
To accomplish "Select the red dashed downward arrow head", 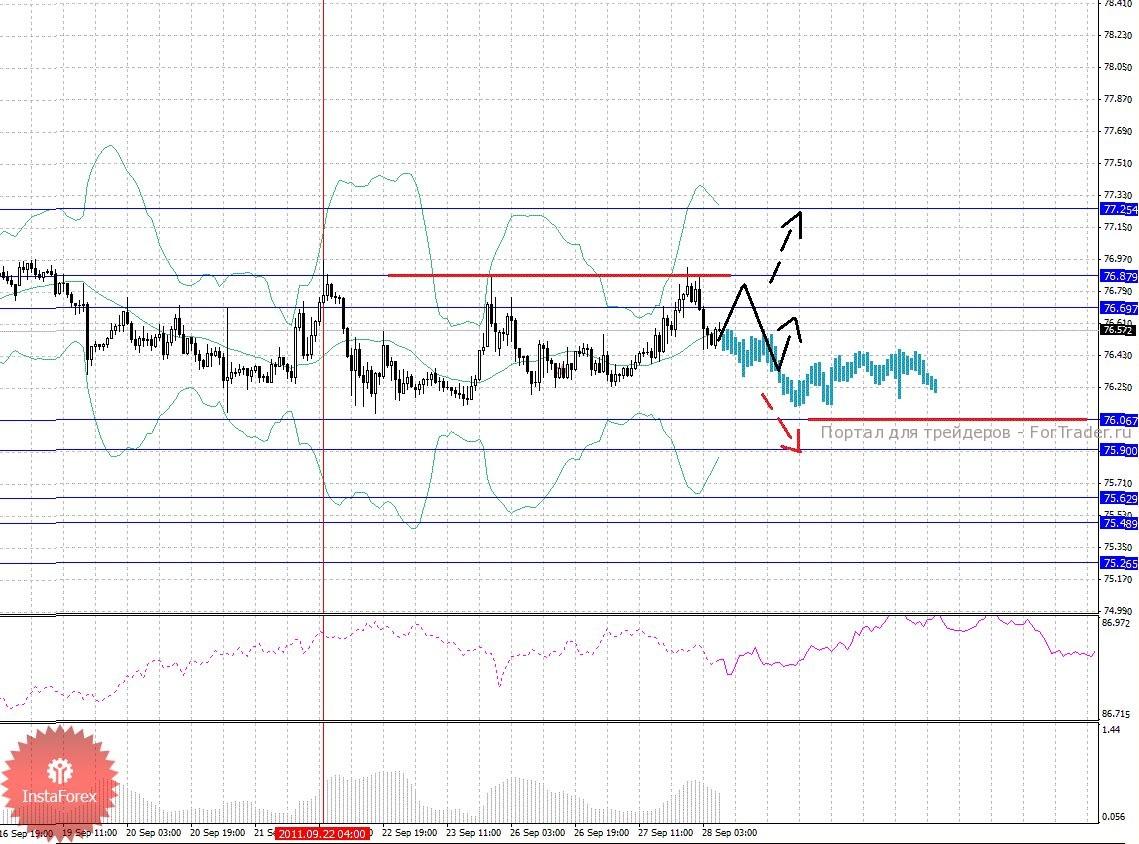I will coord(793,442).
